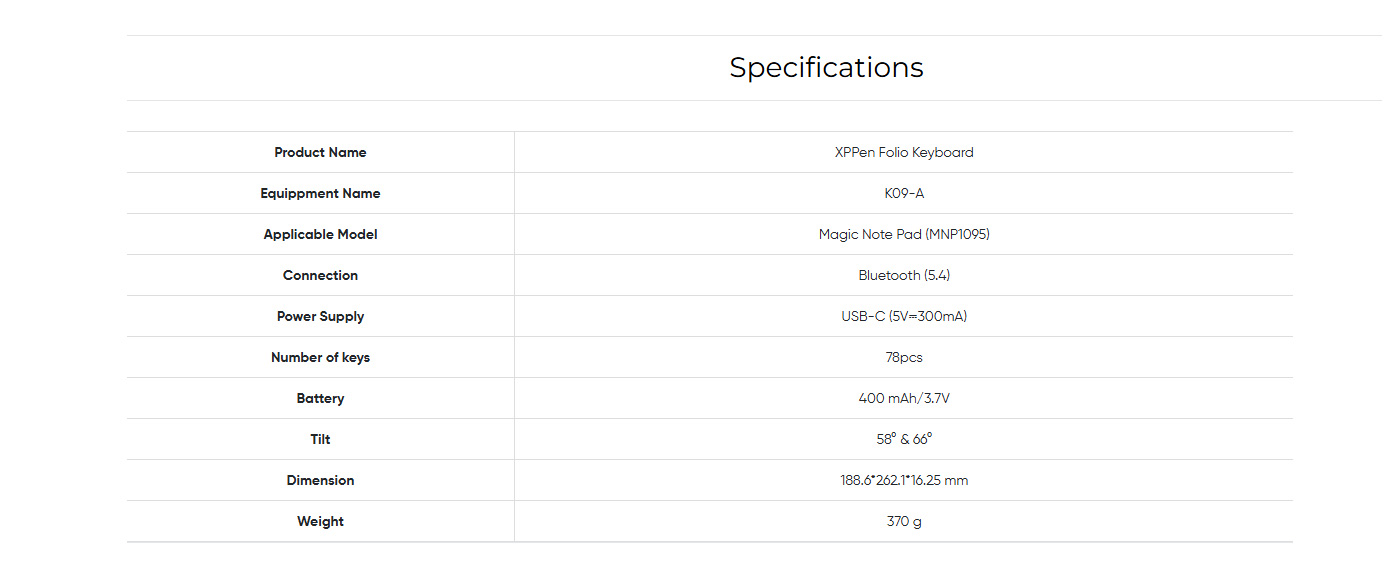
Task: Click the Connection row label
Action: (x=320, y=276)
